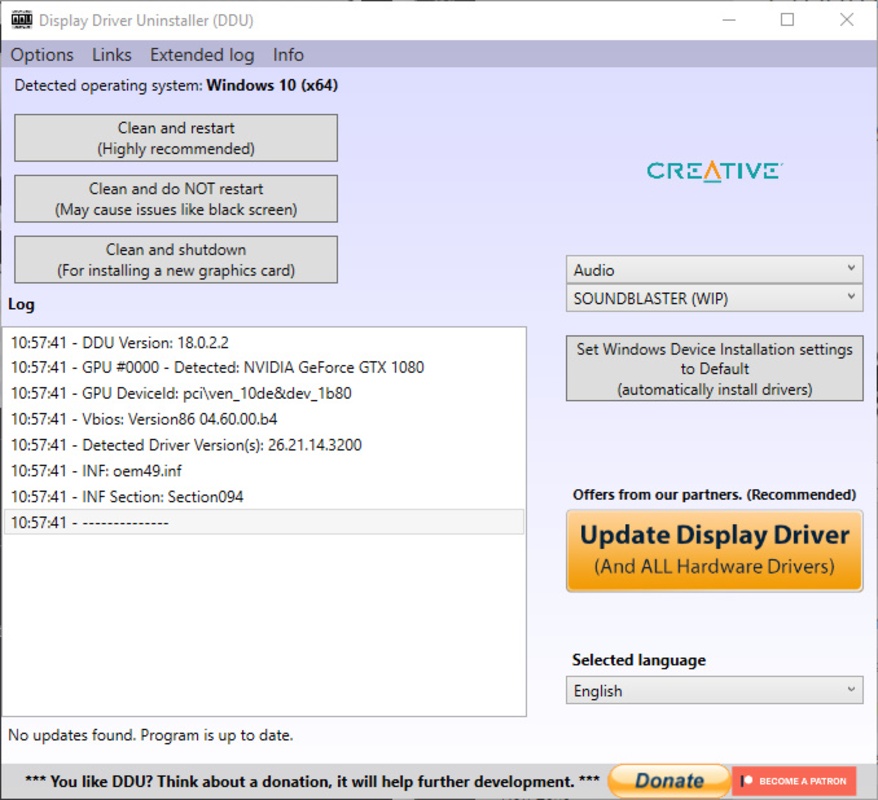Expand the SOUNDBLASTER (WIP) vendor dropdown
878x800 pixels.
coord(714,298)
